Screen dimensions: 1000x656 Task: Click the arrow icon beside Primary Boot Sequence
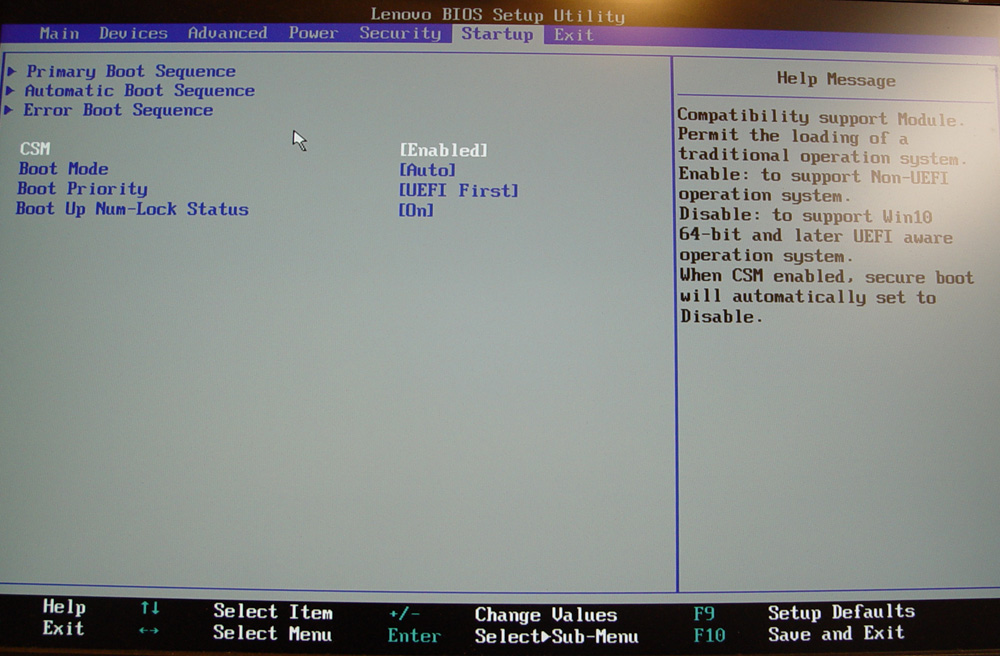11,71
